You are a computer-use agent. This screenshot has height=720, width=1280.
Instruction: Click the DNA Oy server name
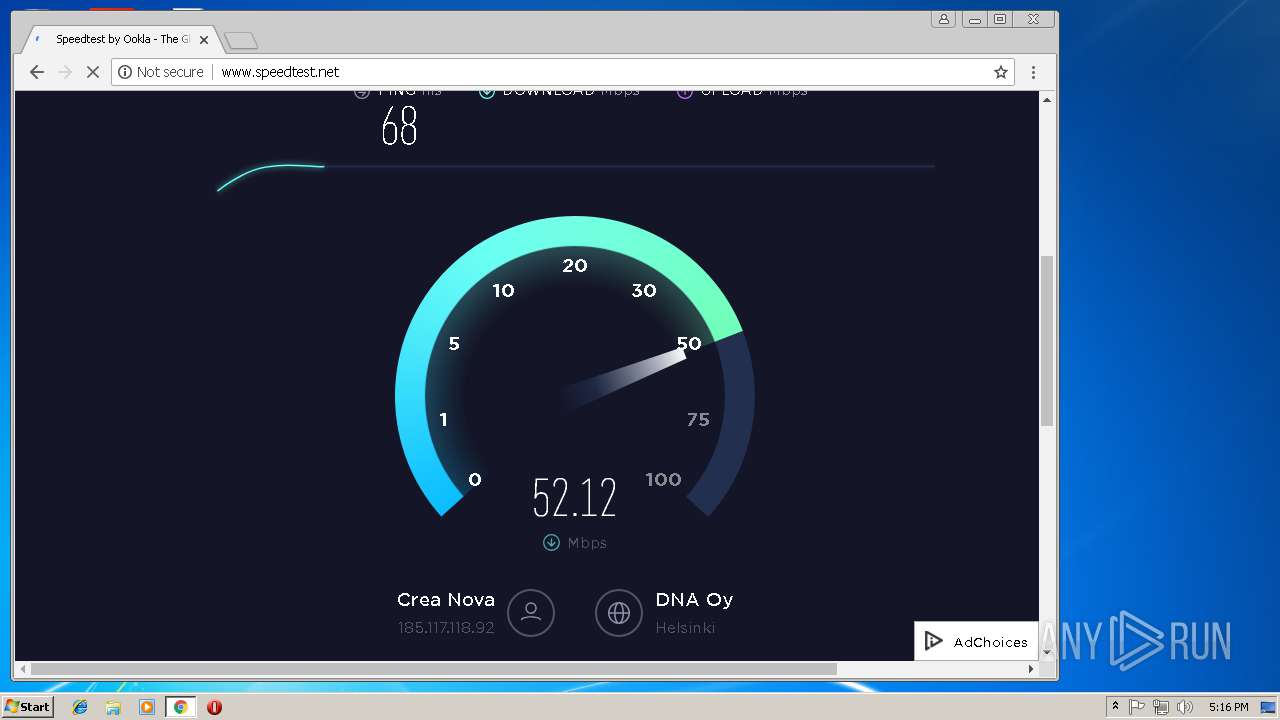point(694,600)
